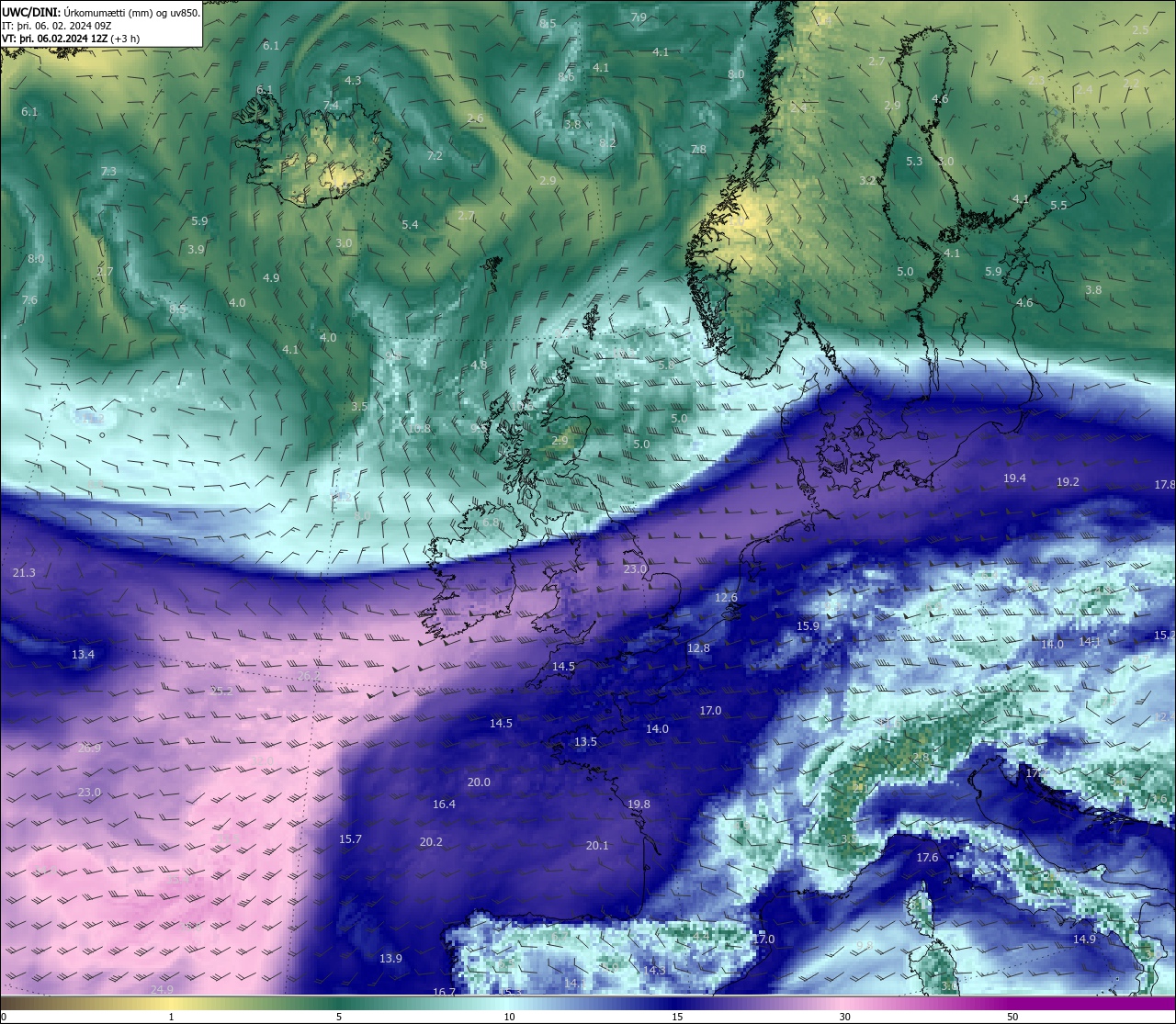
Task: Click the 16.7 value label
Action: point(444,992)
